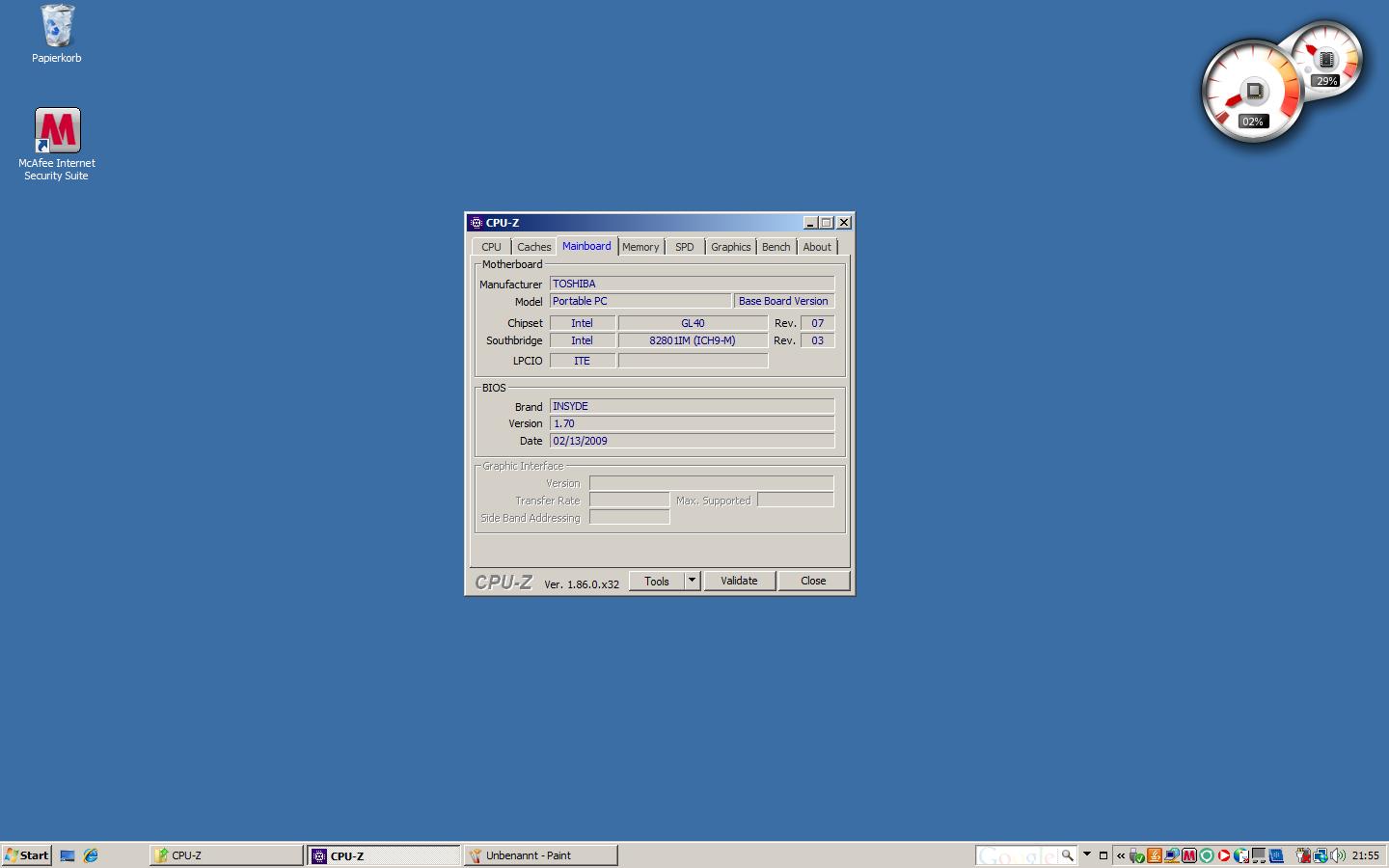Screen dimensions: 1389x868
Task: Click the green circle tray icon
Action: 1207,855
